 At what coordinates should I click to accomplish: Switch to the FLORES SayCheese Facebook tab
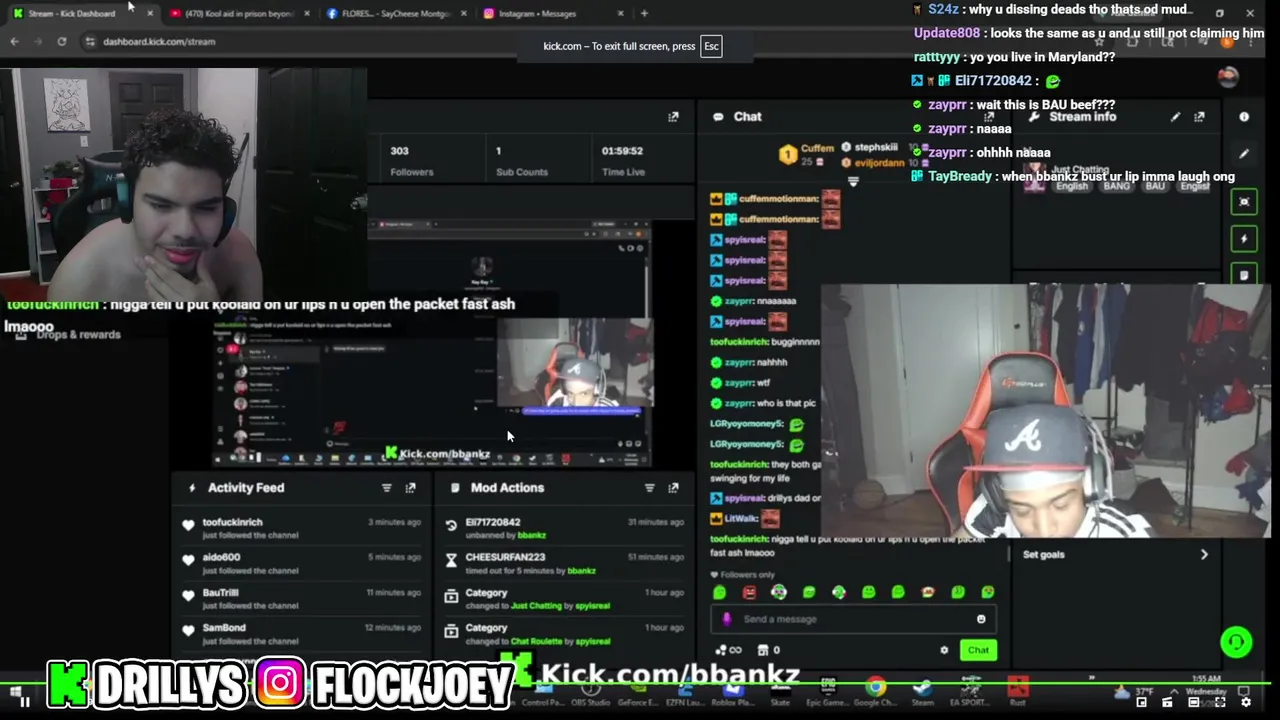click(x=396, y=13)
